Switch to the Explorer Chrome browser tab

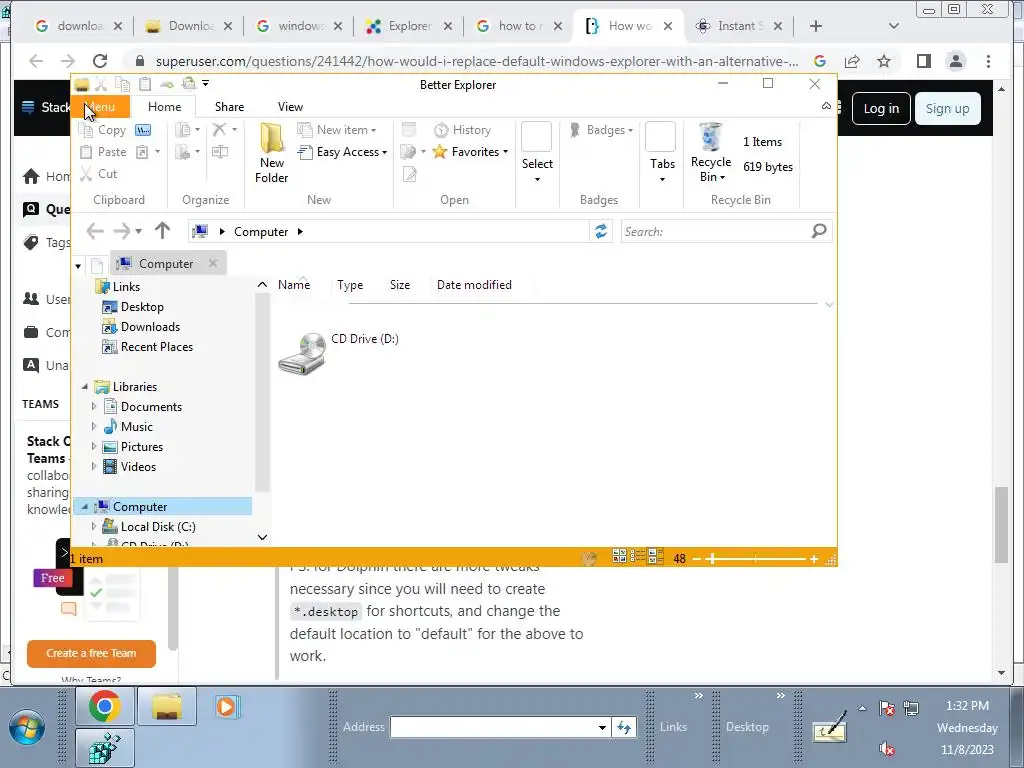pos(409,26)
